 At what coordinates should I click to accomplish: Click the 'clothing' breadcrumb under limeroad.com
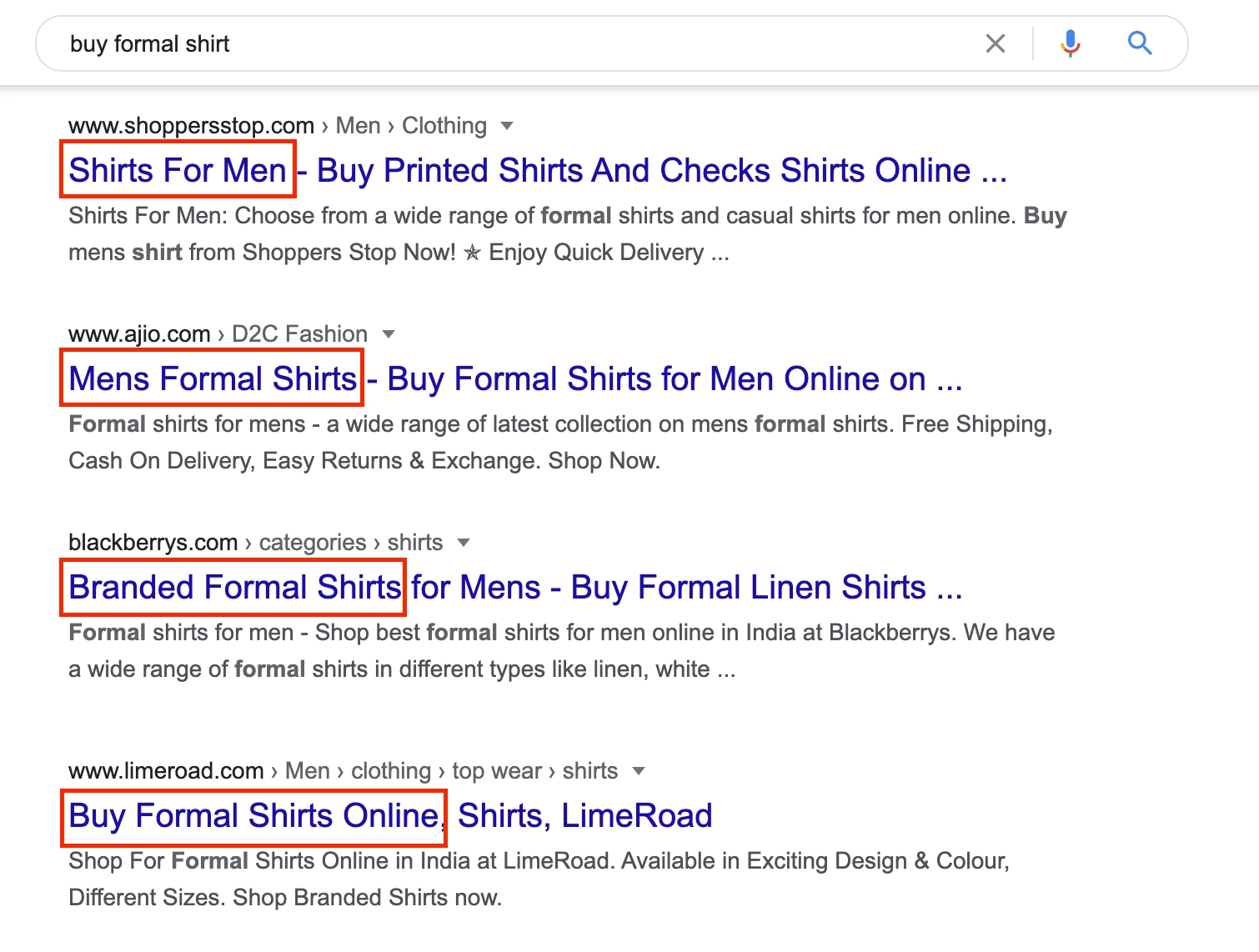(x=389, y=771)
